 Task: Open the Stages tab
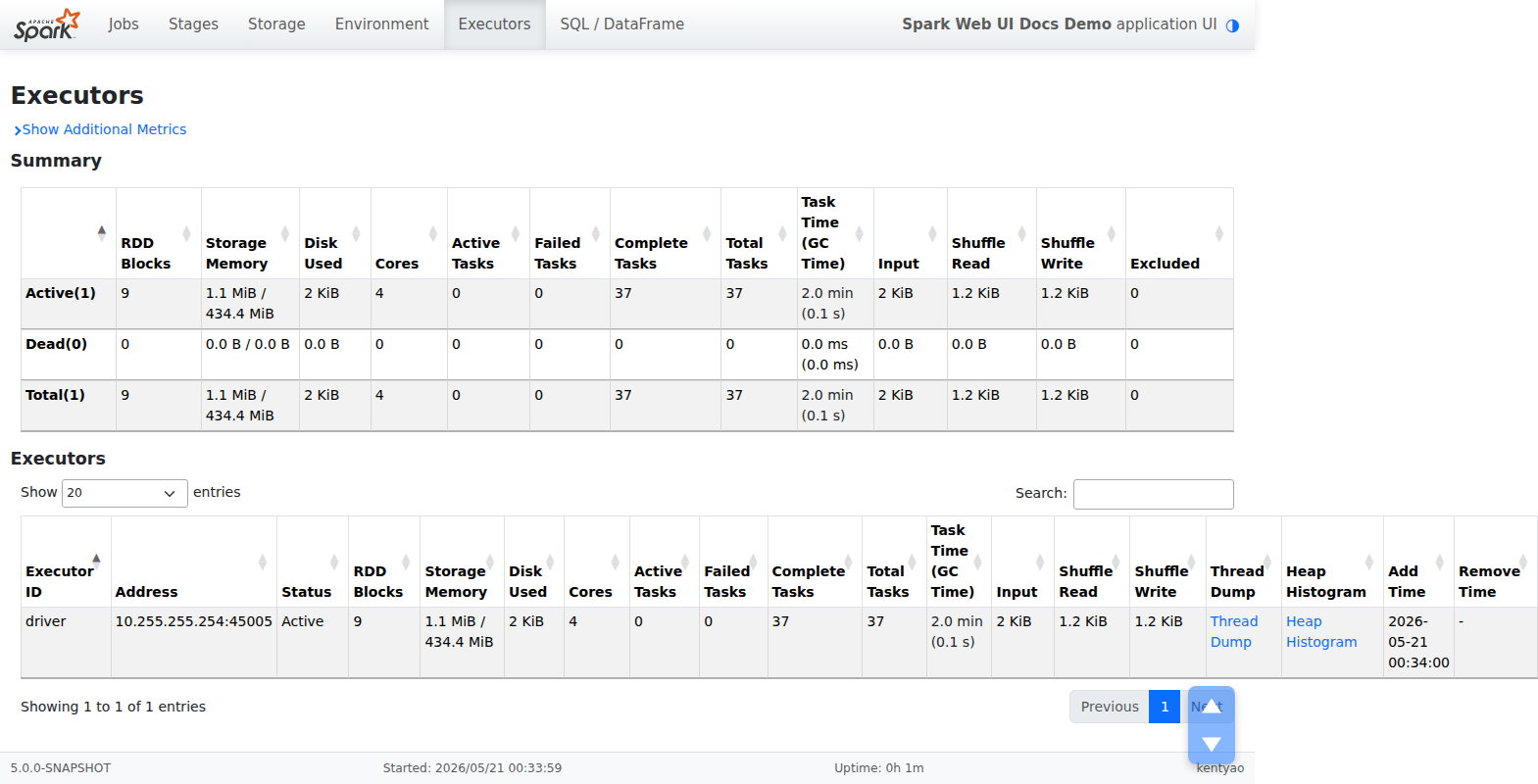click(x=193, y=24)
